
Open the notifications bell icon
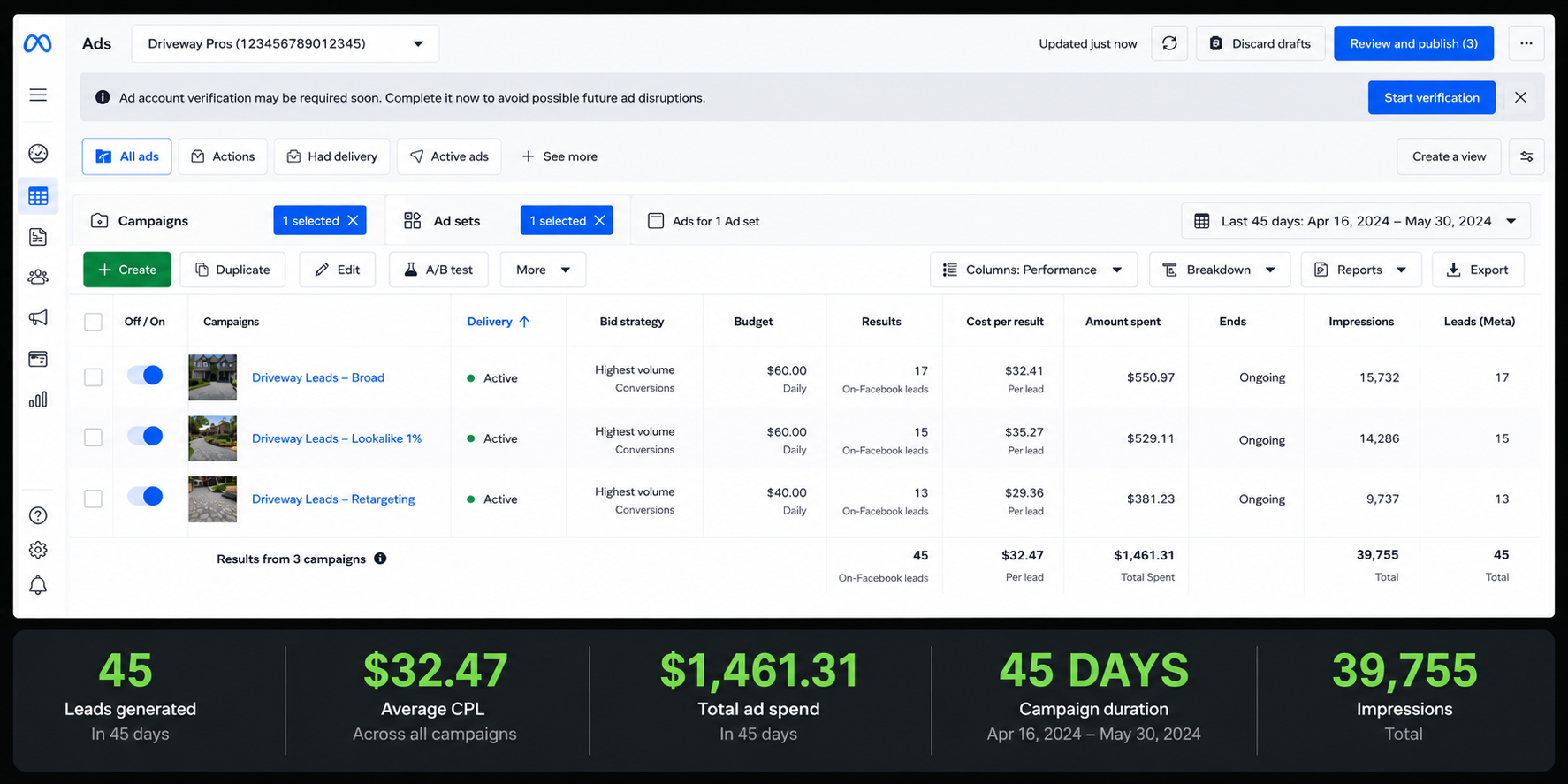38,585
